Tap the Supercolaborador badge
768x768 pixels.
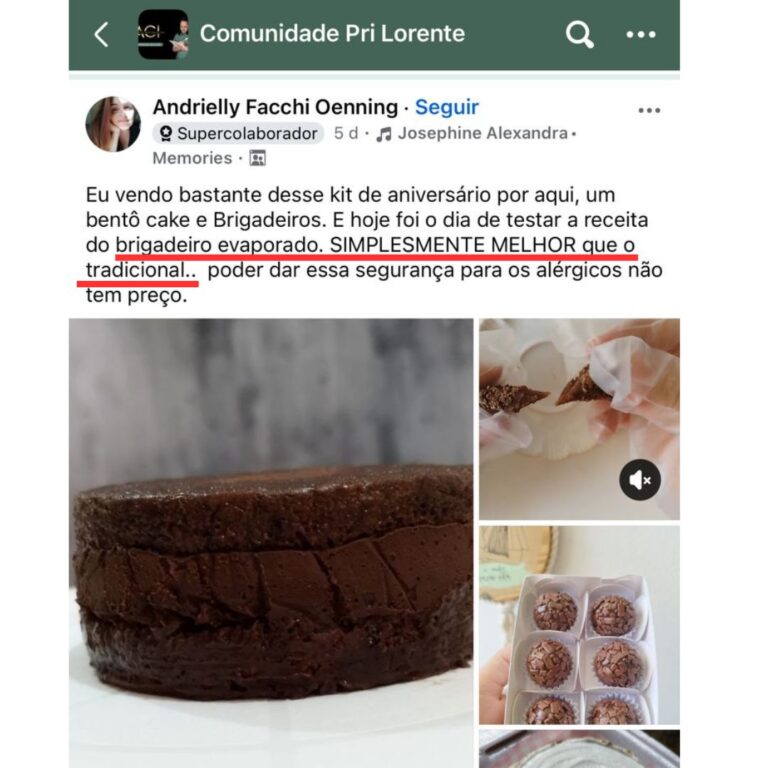[238, 133]
